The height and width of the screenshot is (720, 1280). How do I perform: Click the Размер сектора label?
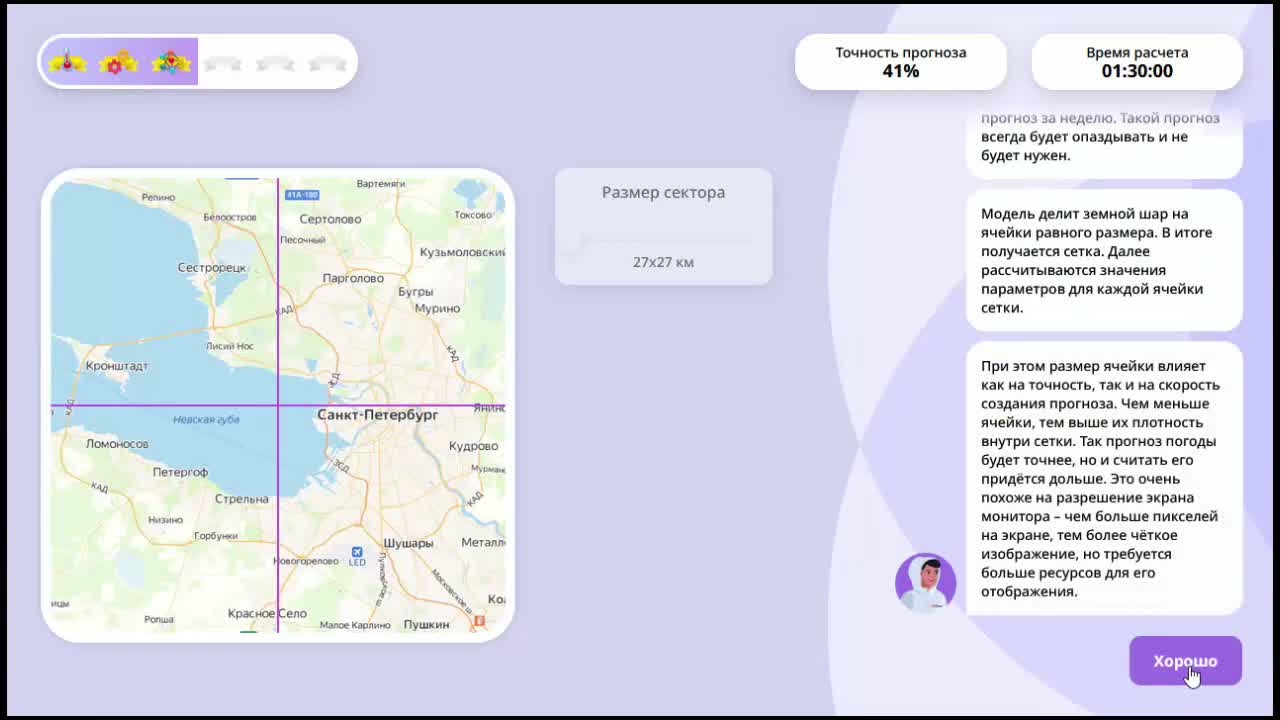point(663,192)
